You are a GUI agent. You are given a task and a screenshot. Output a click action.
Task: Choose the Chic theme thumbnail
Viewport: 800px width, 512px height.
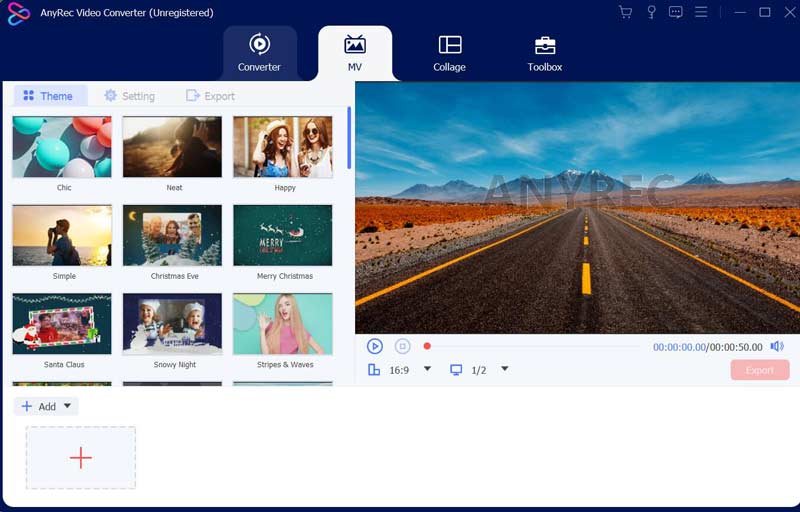[62, 147]
